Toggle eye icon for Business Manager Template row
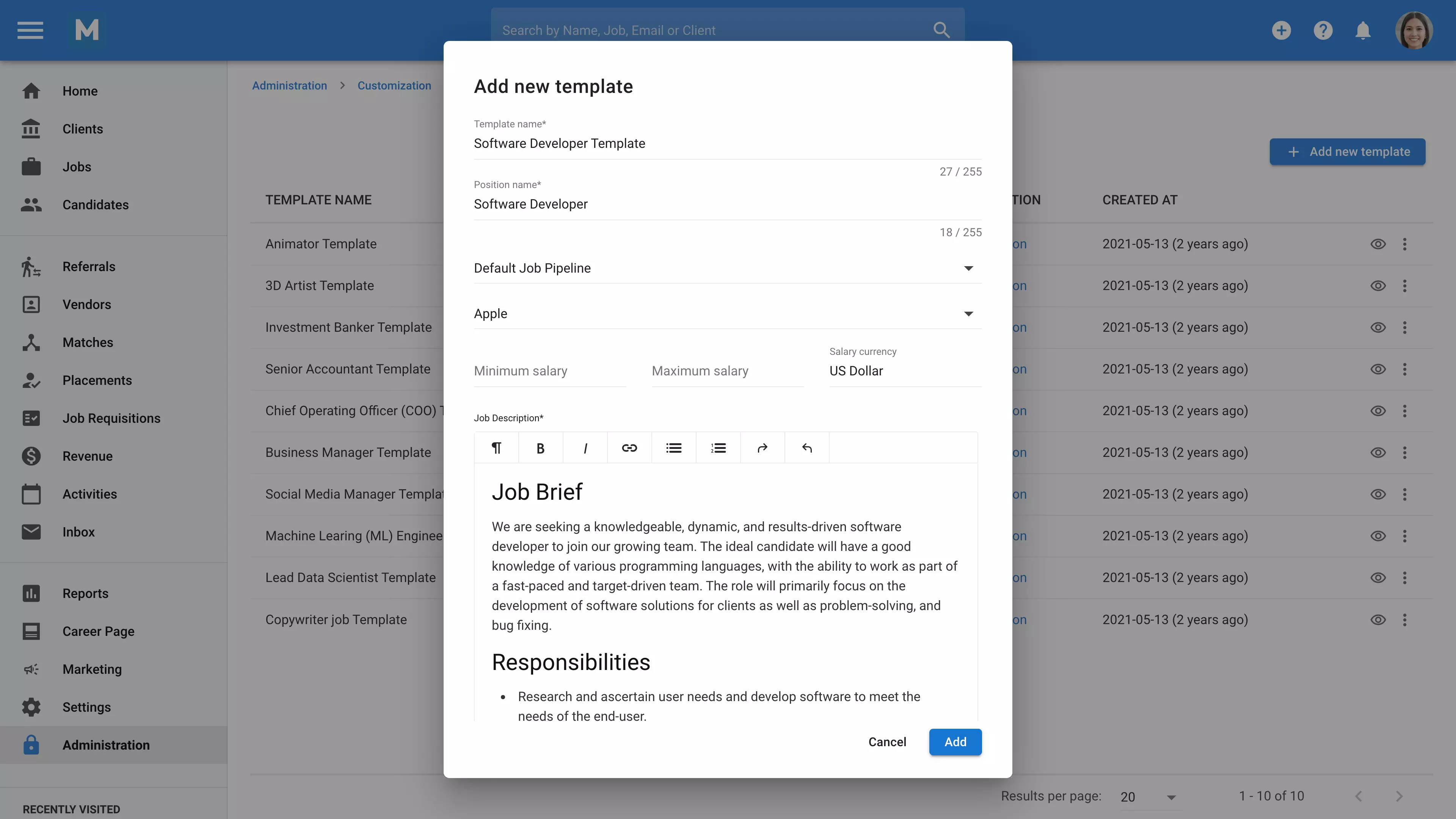Image resolution: width=1456 pixels, height=819 pixels. 1378,453
